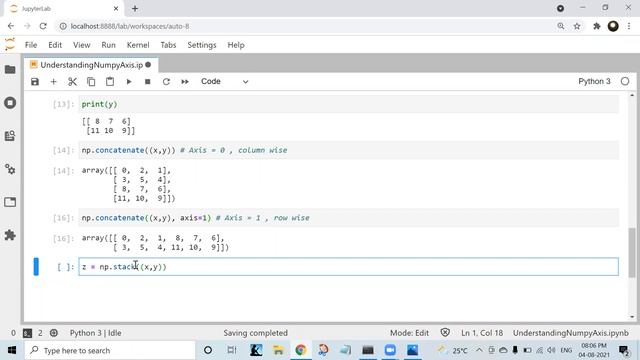
Task: Click the Python 3 kernel name
Action: click(x=594, y=81)
